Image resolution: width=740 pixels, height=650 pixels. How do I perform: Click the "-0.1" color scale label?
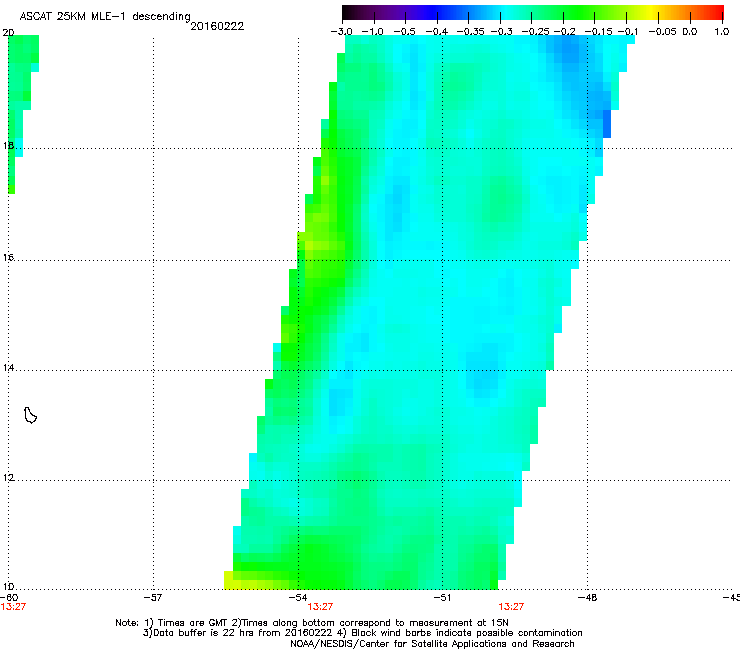click(628, 32)
